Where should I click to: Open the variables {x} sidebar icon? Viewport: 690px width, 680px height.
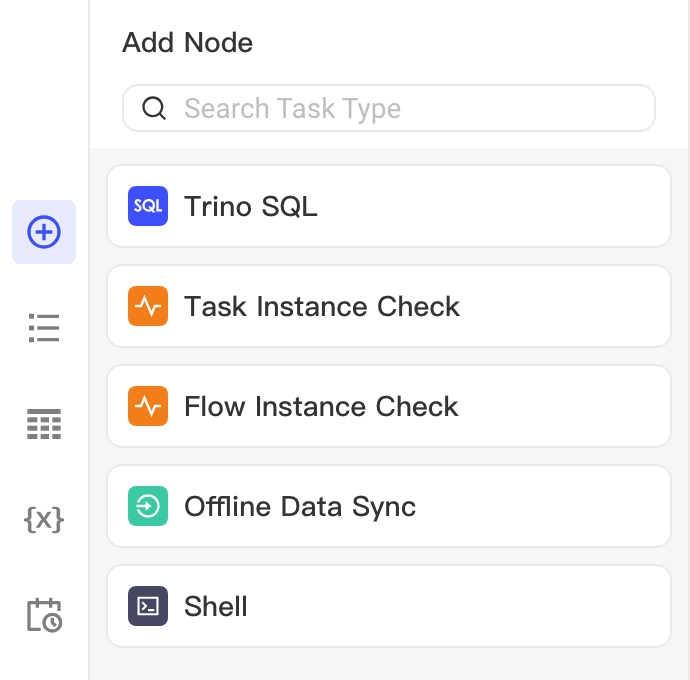tap(44, 520)
